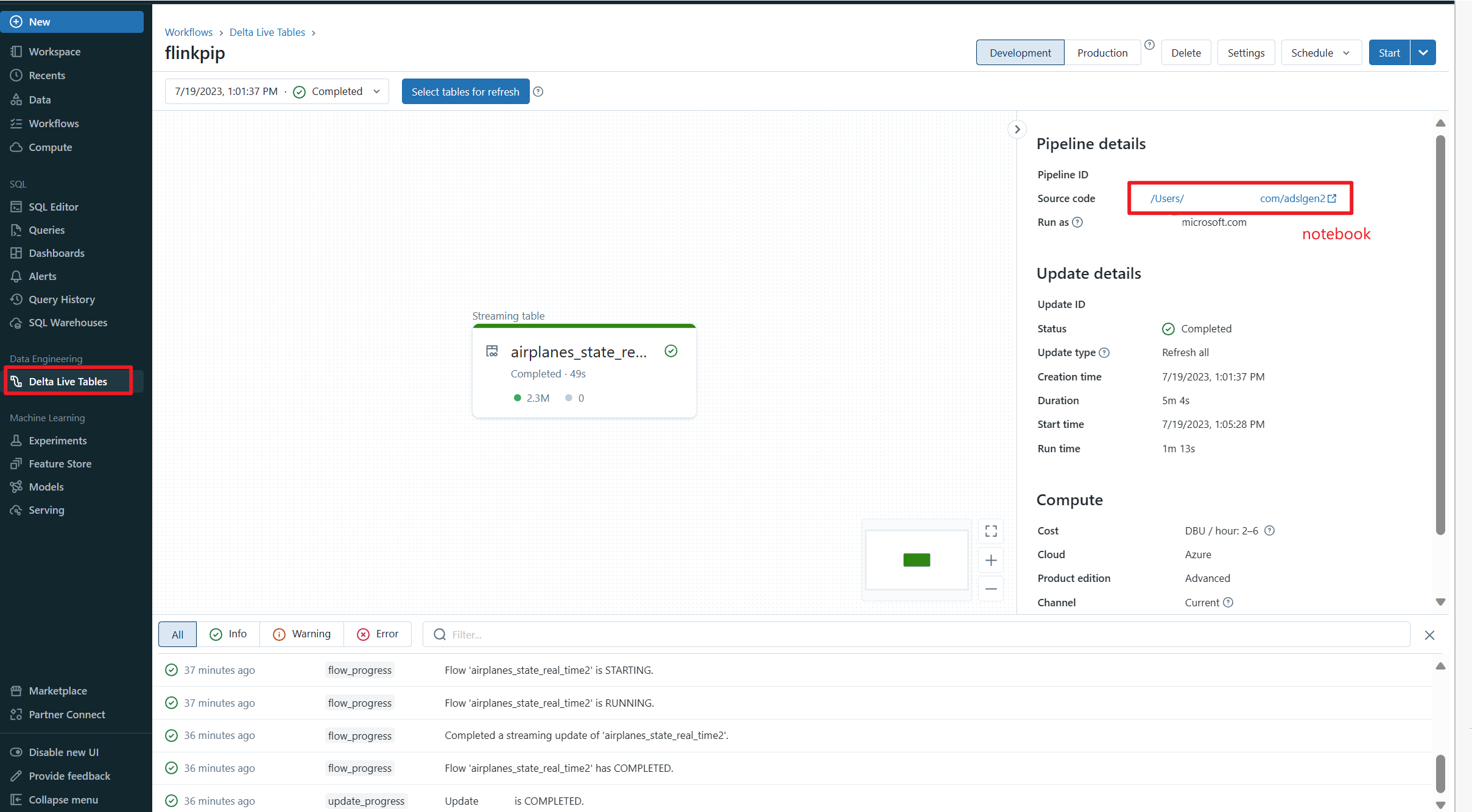Filter event log by Error
This screenshot has width=1472, height=812.
pyautogui.click(x=378, y=634)
